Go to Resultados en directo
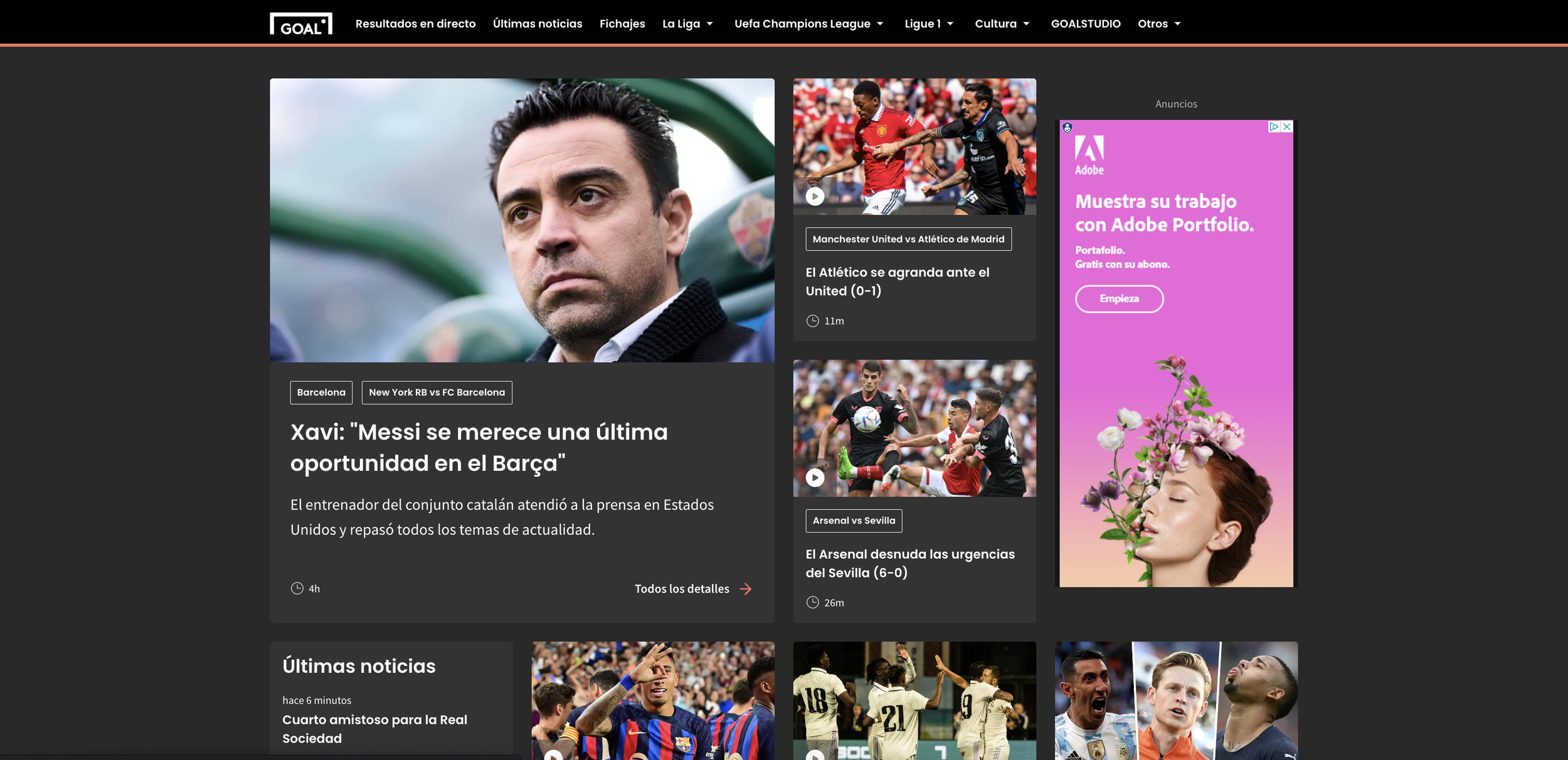 416,23
